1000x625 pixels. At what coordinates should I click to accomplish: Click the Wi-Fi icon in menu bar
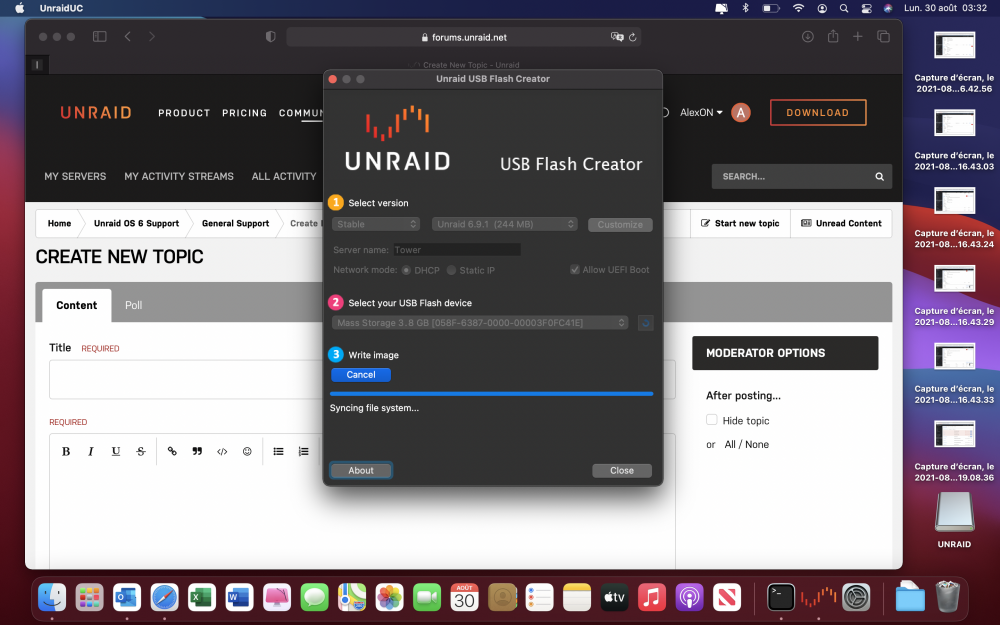coord(798,8)
